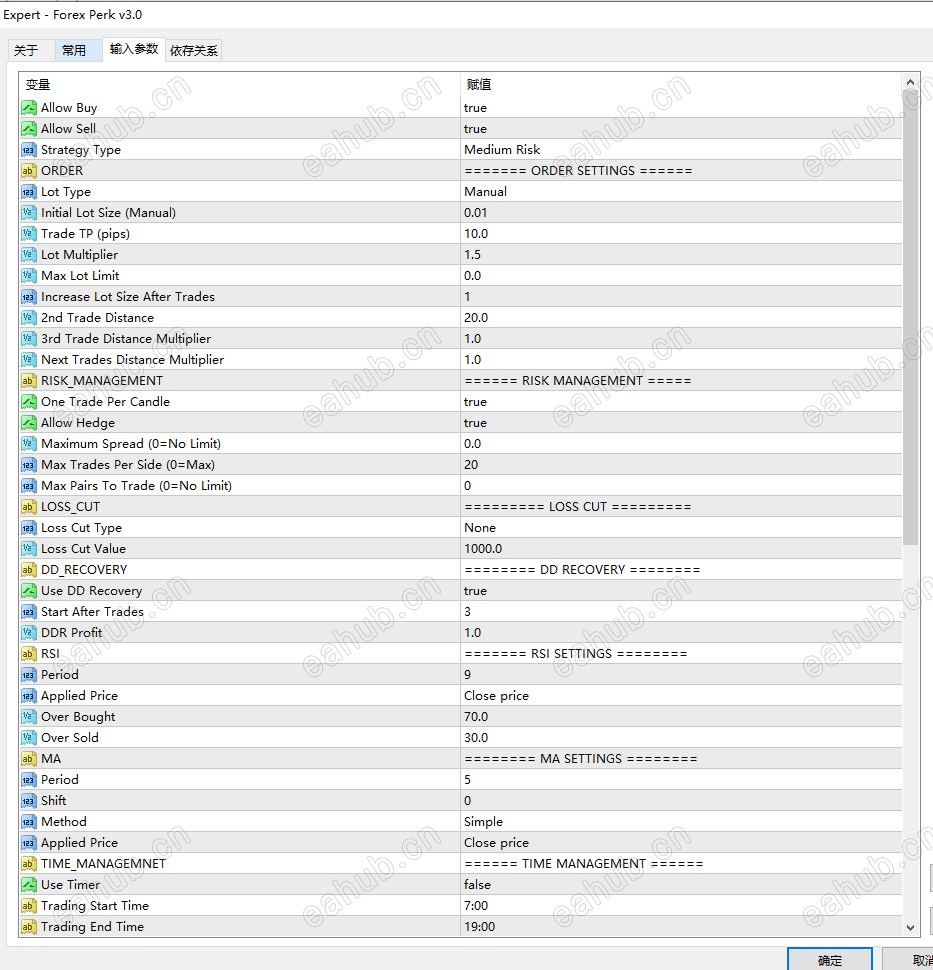This screenshot has width=933, height=970.
Task: Click the string icon beside ORDER
Action: tap(28, 171)
